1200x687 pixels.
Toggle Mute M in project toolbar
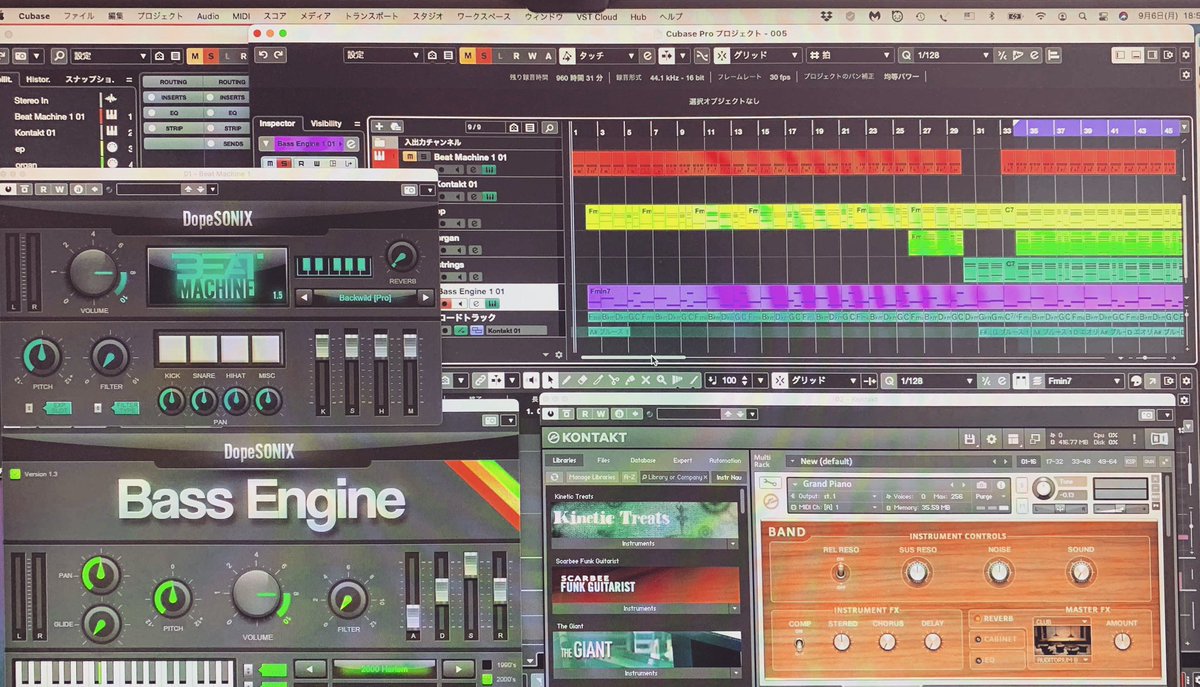click(468, 56)
